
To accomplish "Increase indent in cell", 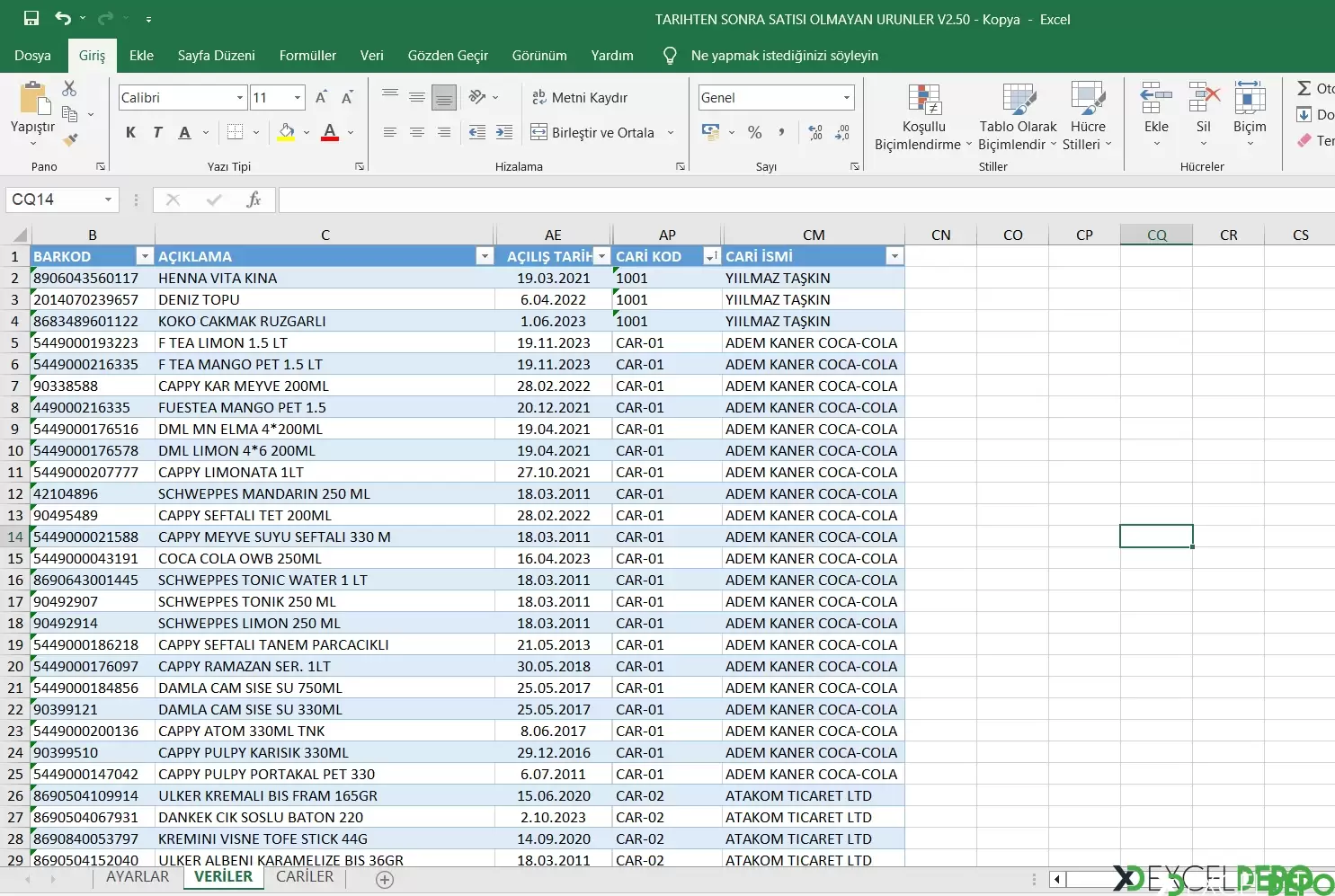I will coord(504,132).
